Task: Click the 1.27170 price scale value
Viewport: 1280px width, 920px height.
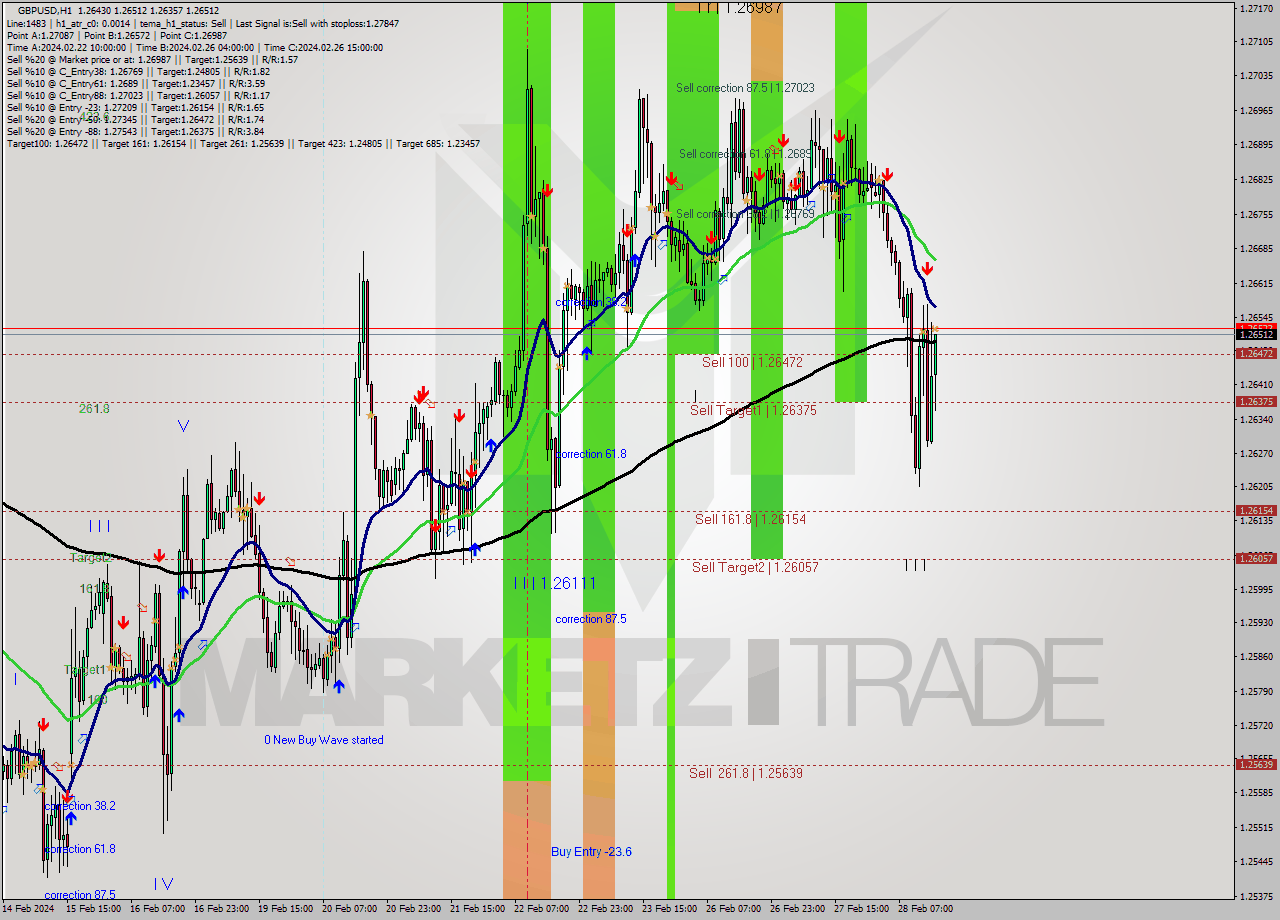Action: pyautogui.click(x=1256, y=8)
